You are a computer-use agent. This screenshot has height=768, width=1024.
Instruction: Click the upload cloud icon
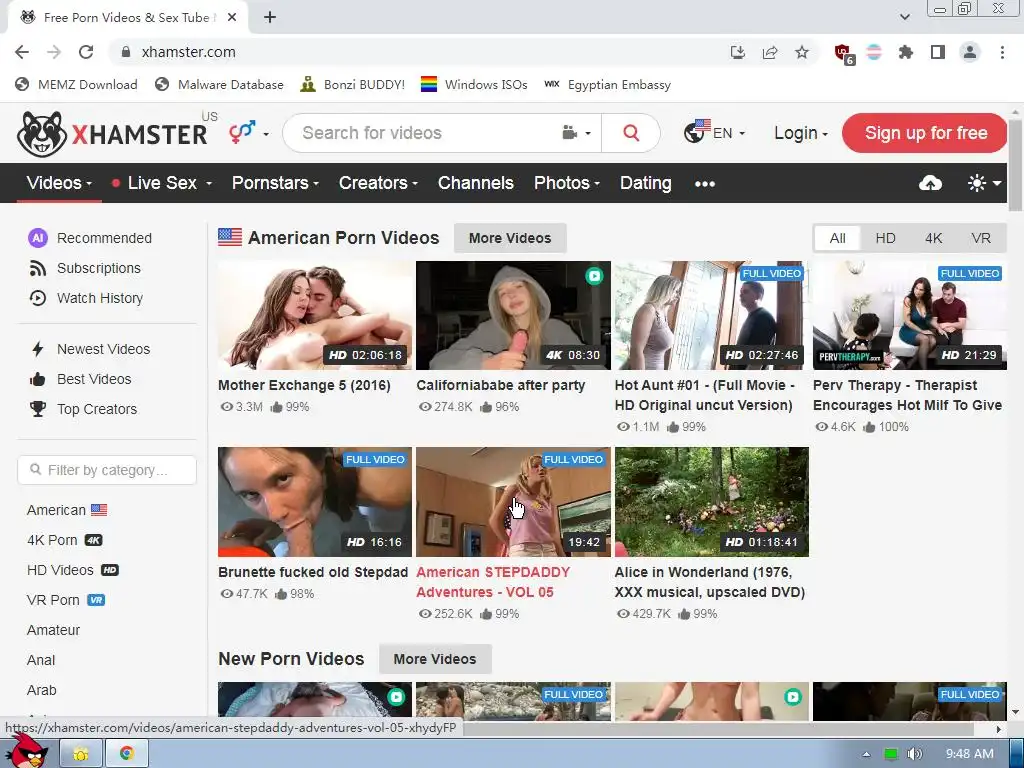tap(930, 184)
